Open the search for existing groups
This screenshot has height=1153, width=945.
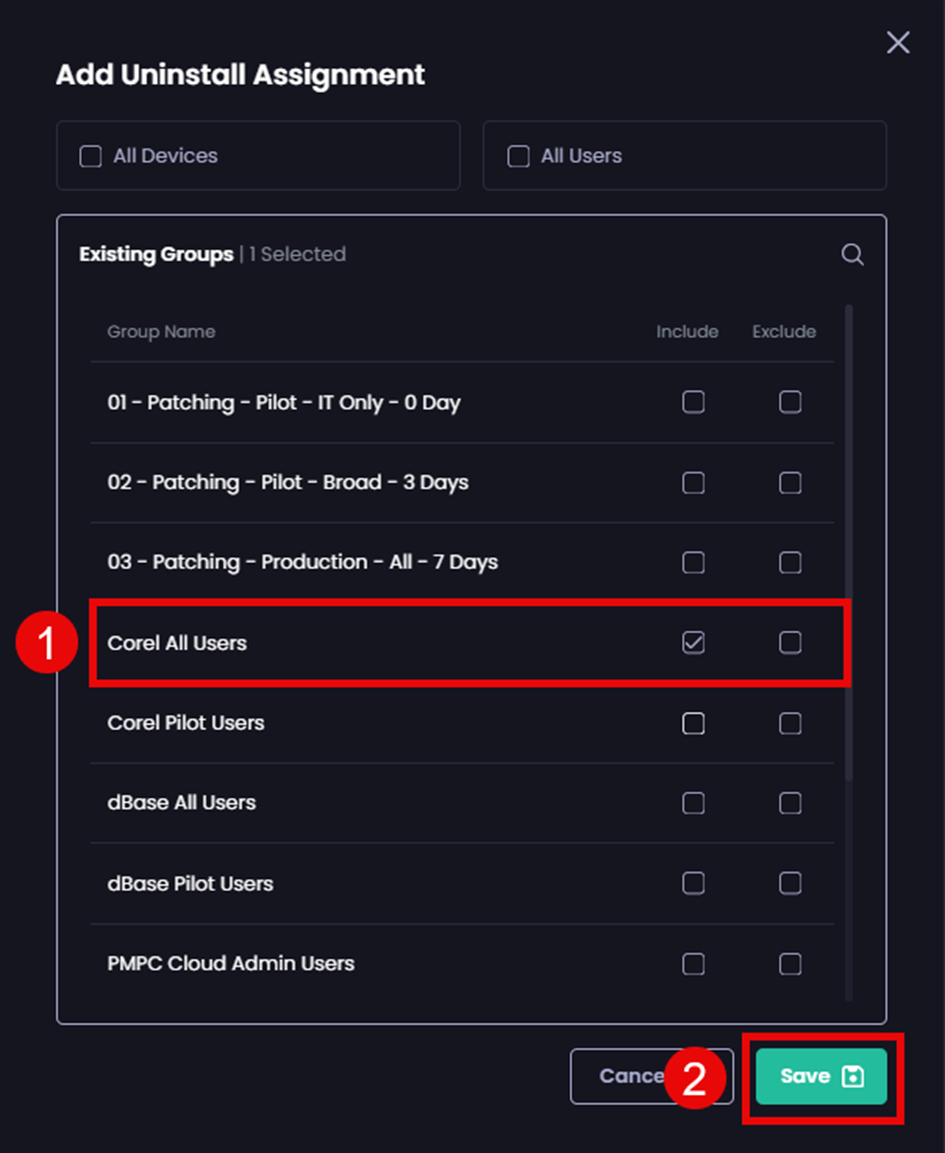[853, 254]
